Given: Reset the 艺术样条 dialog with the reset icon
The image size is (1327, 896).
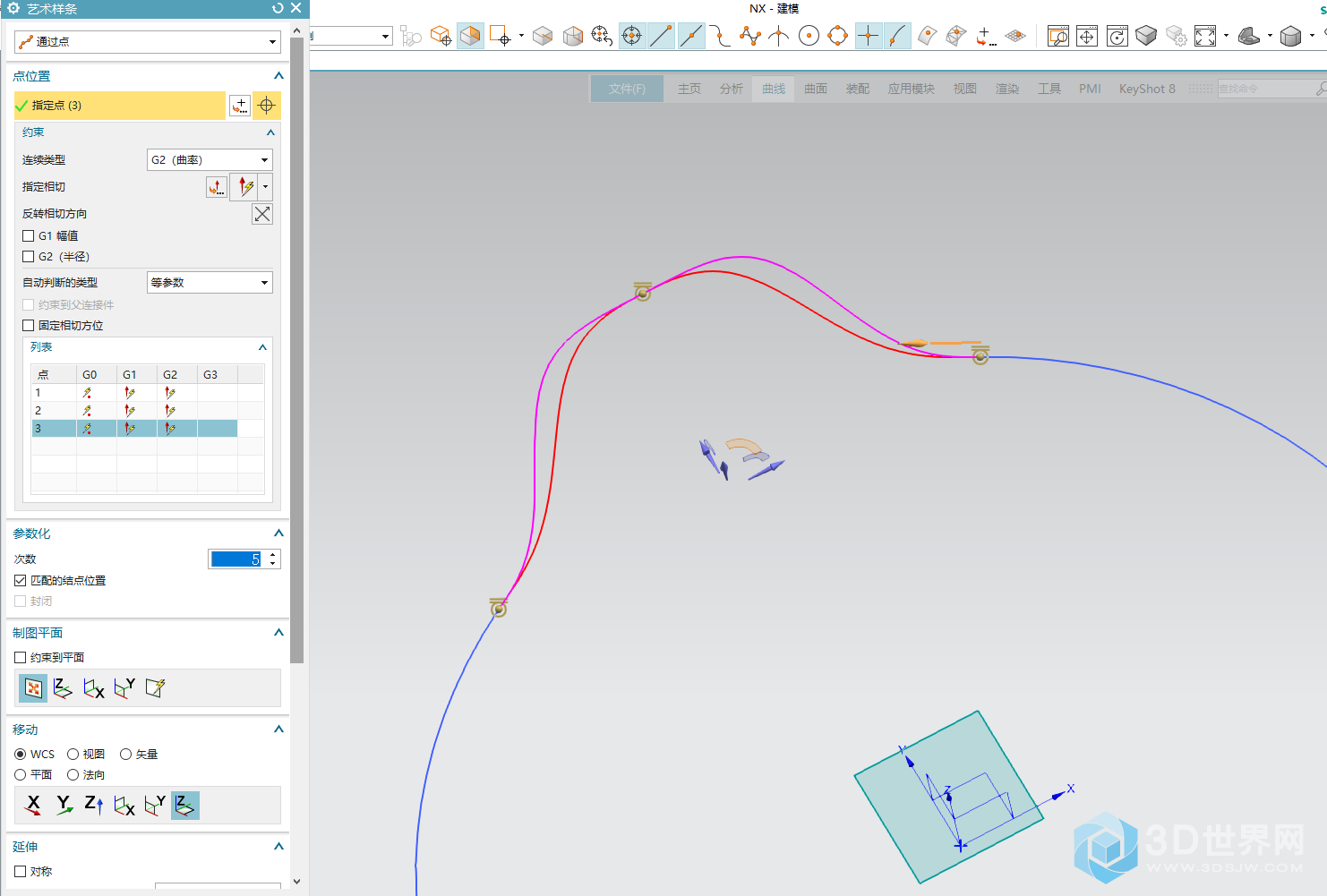Looking at the screenshot, I should pyautogui.click(x=278, y=8).
